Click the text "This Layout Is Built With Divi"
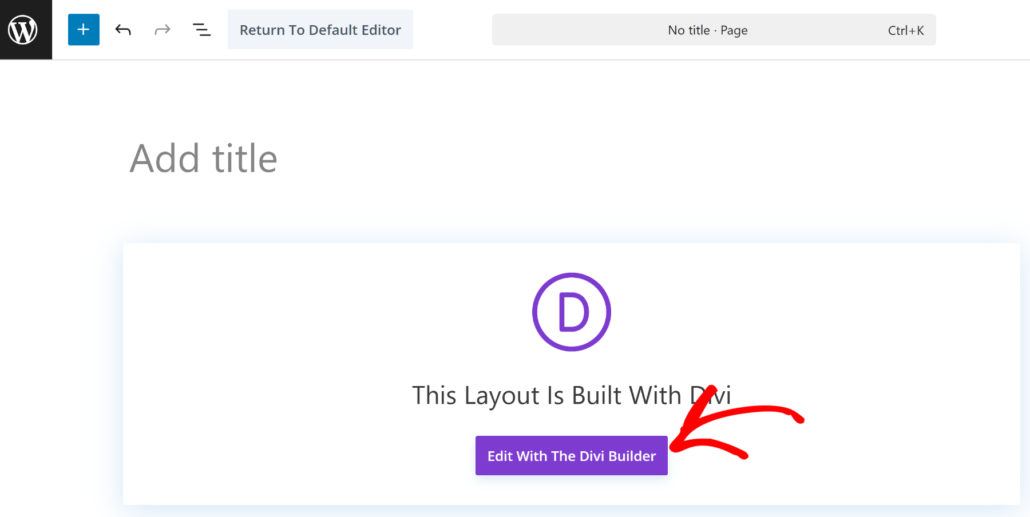Screen dimensions: 1030x517 point(571,395)
